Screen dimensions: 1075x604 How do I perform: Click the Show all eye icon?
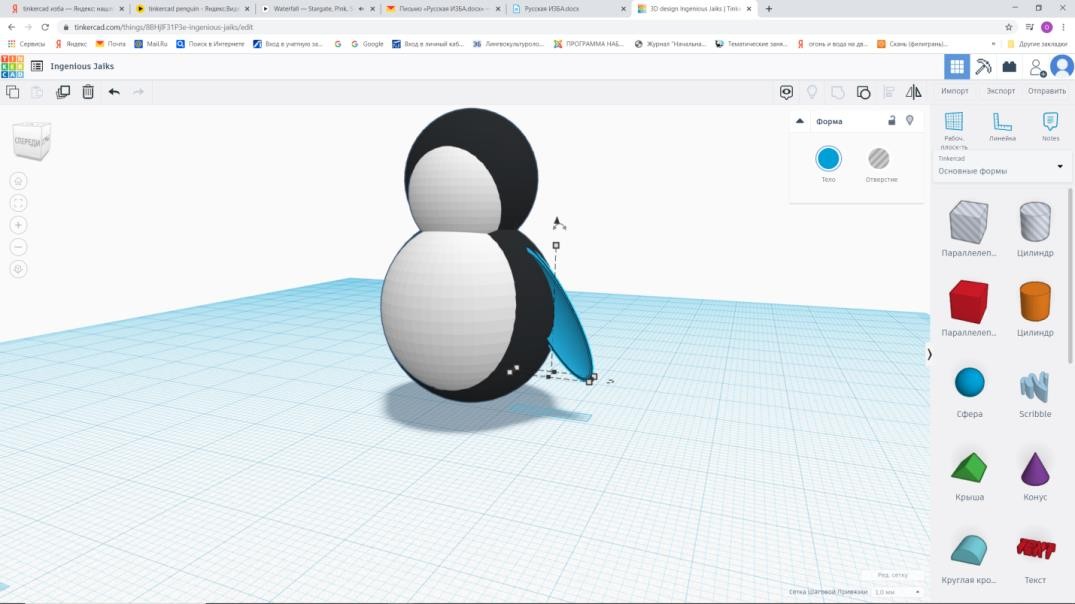[x=786, y=92]
